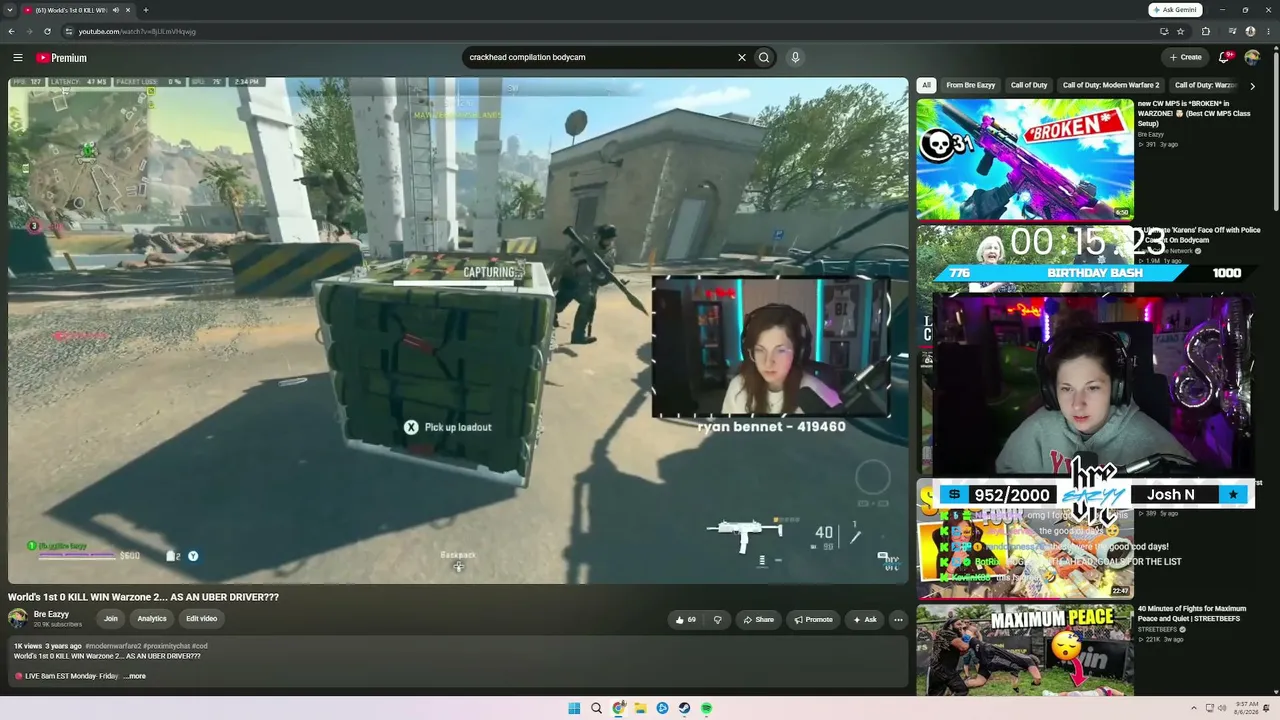Go back in browser history
This screenshot has height=720, width=1280.
[11, 31]
